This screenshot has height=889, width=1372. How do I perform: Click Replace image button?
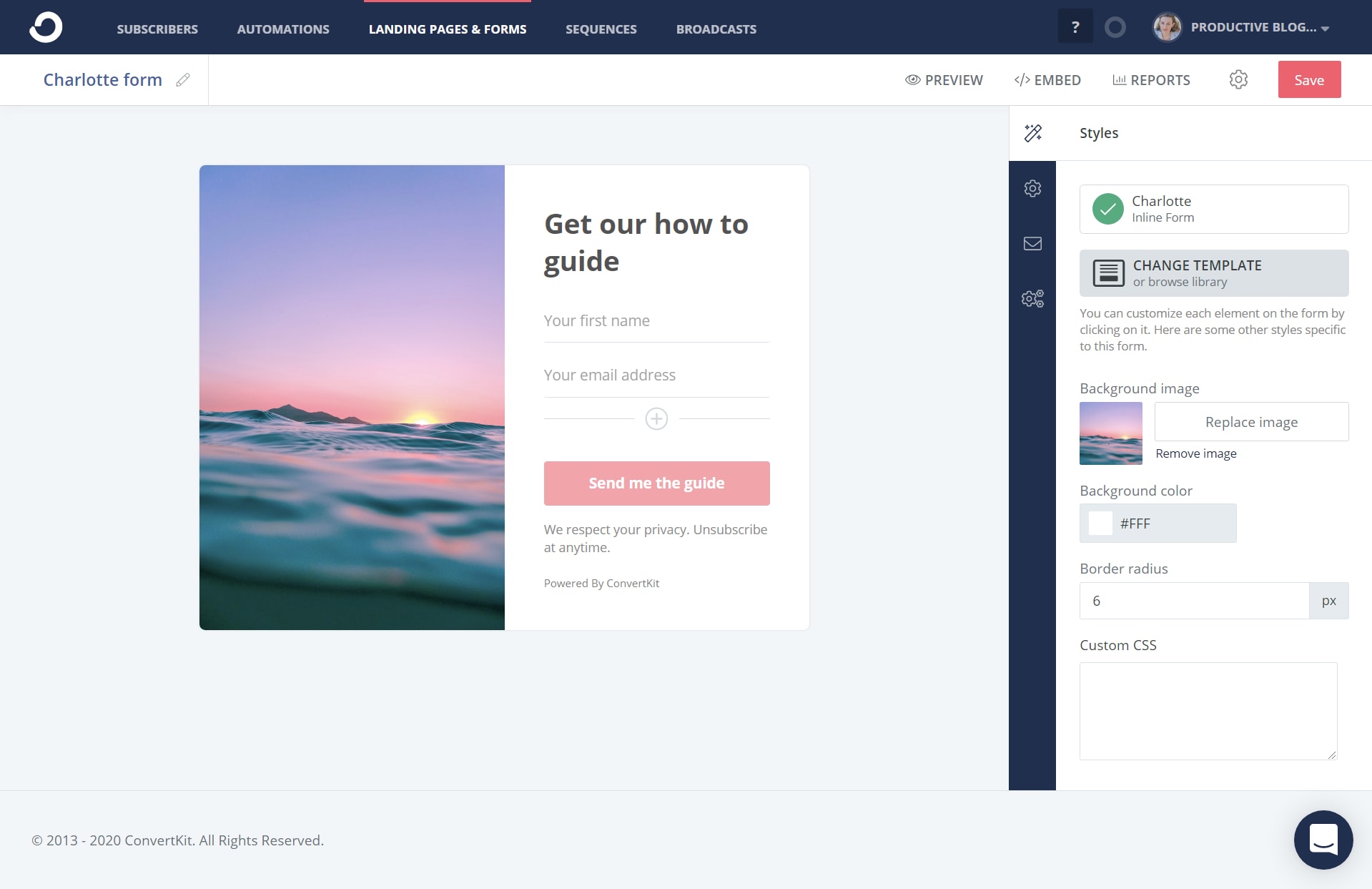coord(1251,422)
